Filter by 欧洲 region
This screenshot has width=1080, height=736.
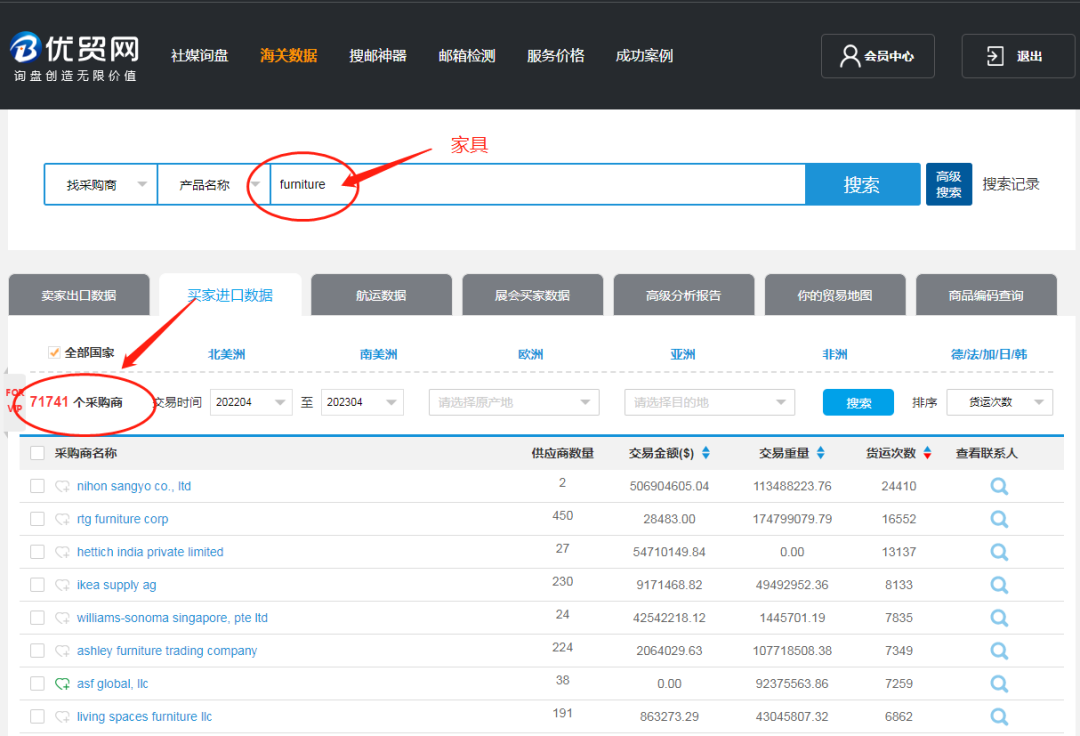(x=530, y=355)
